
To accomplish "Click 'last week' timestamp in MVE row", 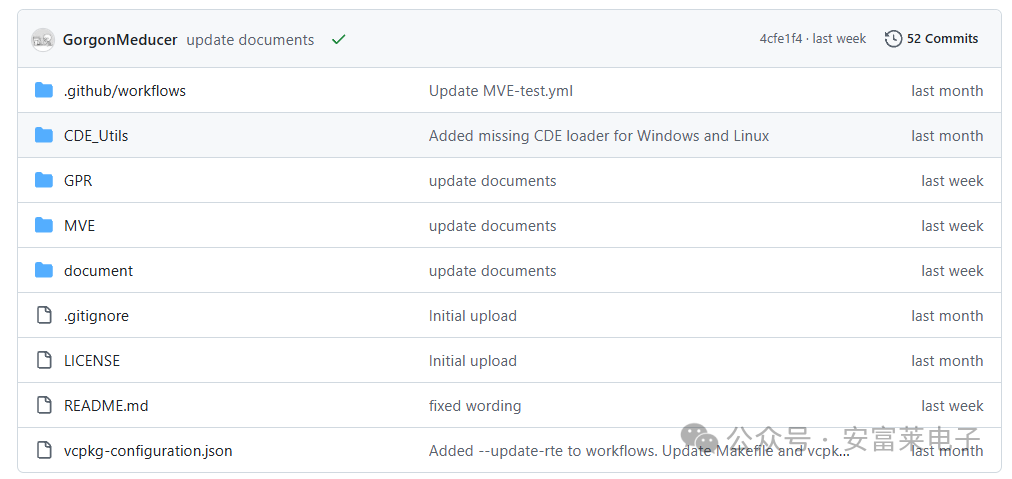I will pos(952,226).
